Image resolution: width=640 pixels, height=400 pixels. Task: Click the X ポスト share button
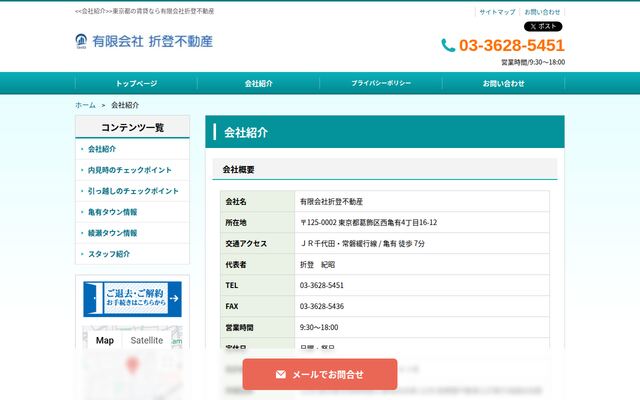(x=543, y=27)
